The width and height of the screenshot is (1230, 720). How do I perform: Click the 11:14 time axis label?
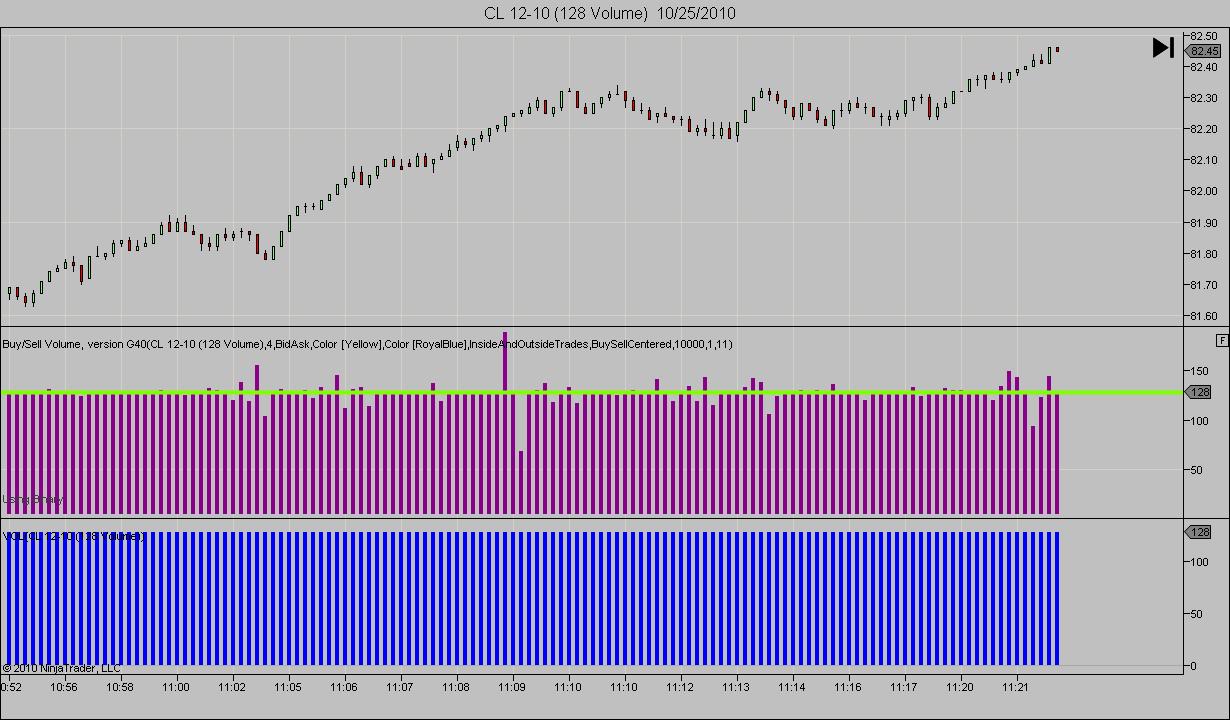pos(792,687)
